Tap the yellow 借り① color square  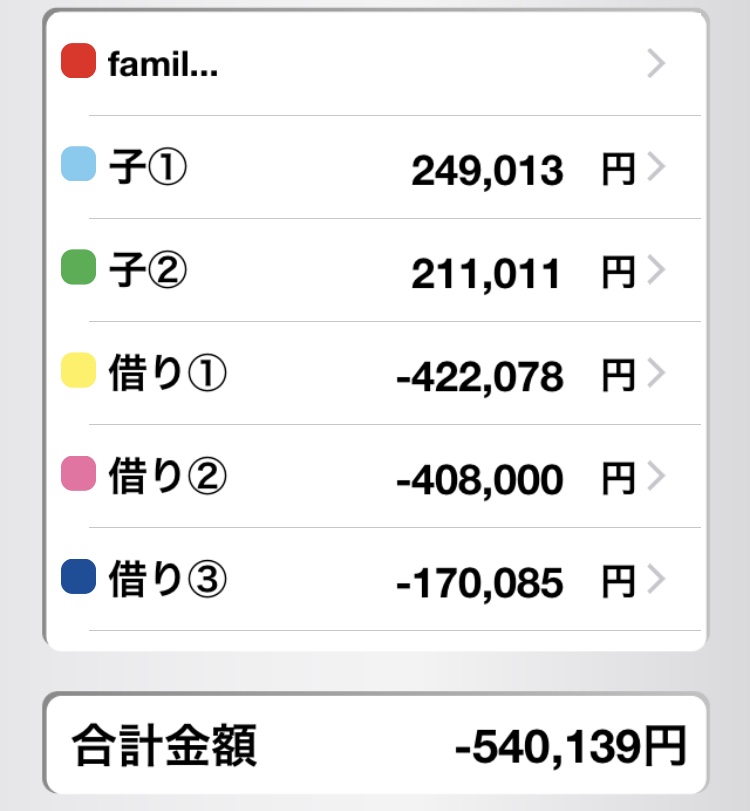(x=78, y=371)
